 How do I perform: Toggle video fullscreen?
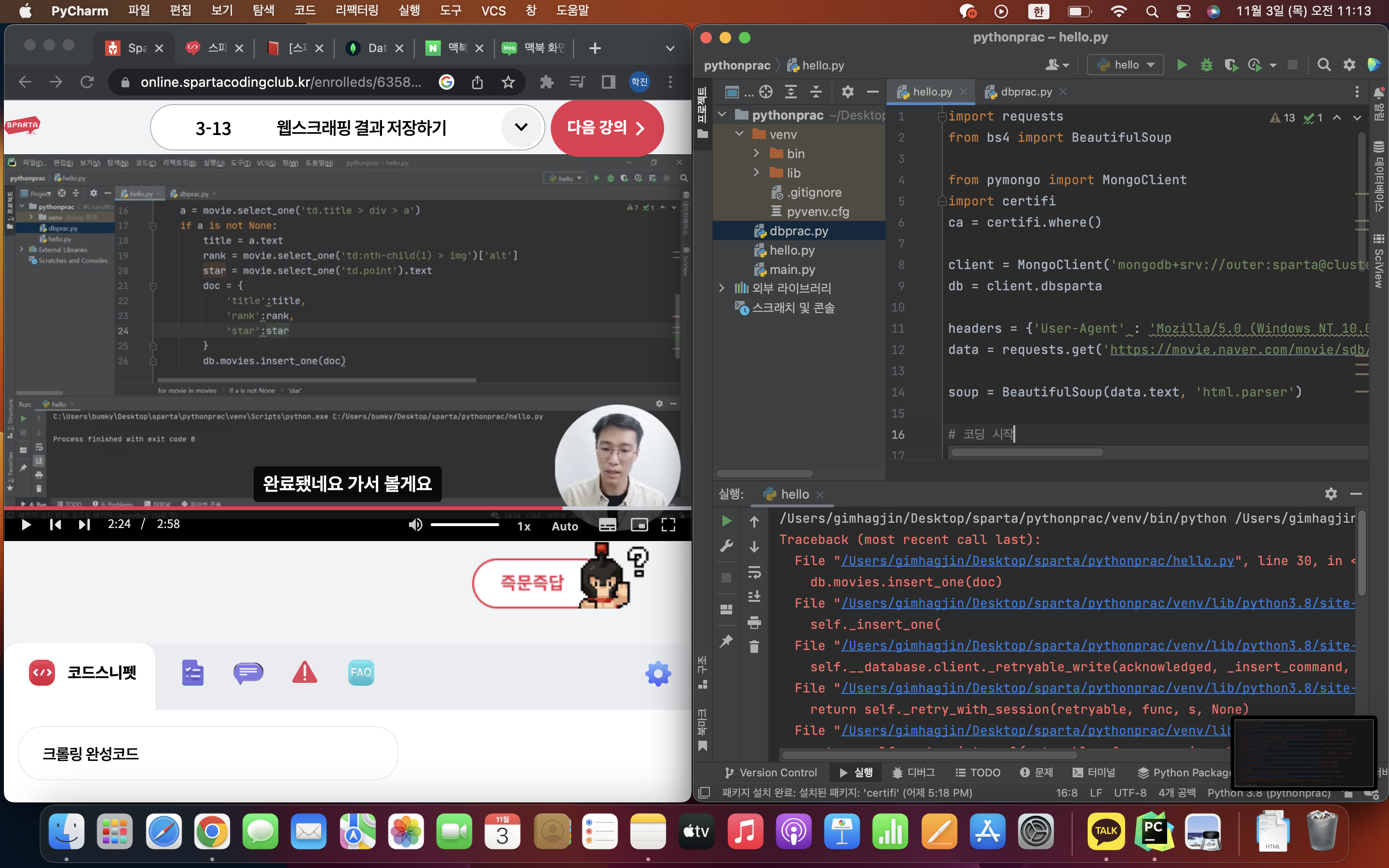[668, 525]
